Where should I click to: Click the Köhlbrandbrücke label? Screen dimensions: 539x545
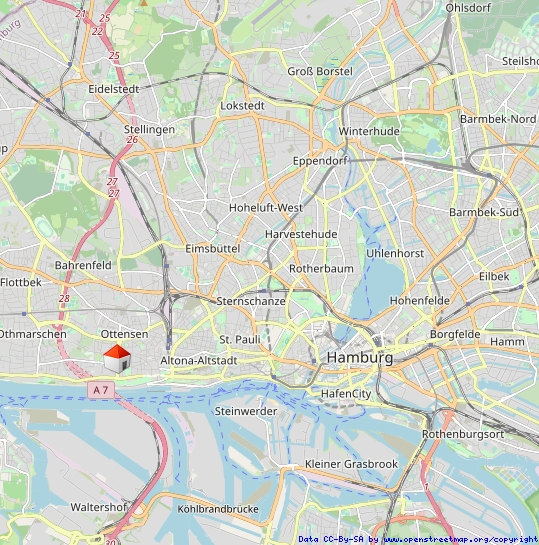(x=218, y=509)
